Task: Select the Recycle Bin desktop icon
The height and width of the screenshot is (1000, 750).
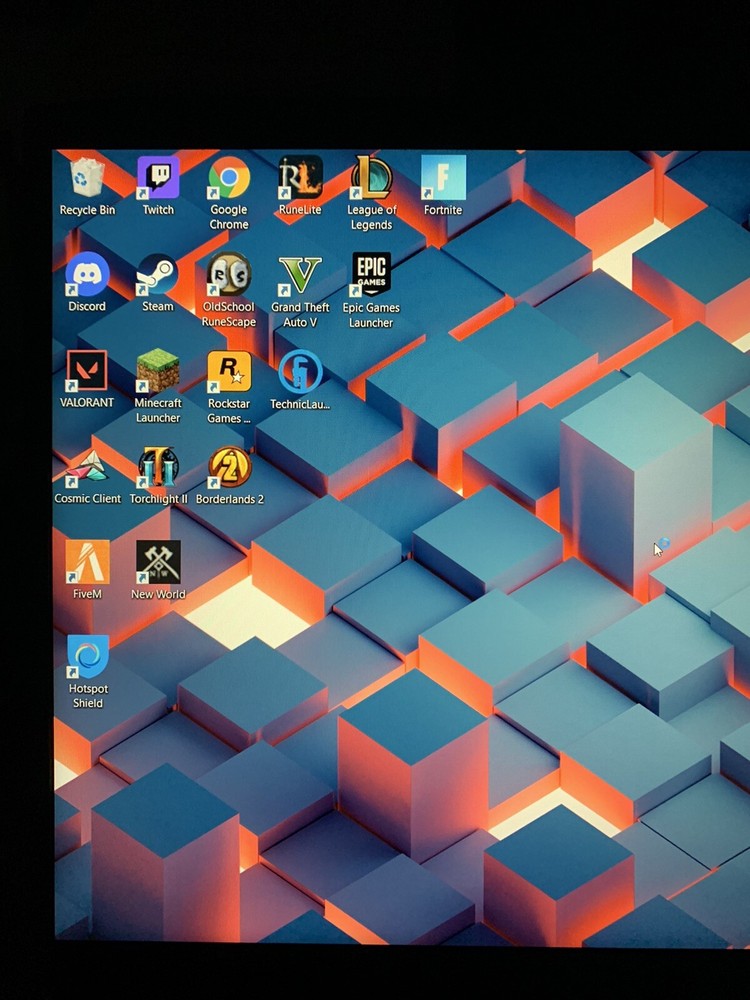Action: (x=87, y=179)
